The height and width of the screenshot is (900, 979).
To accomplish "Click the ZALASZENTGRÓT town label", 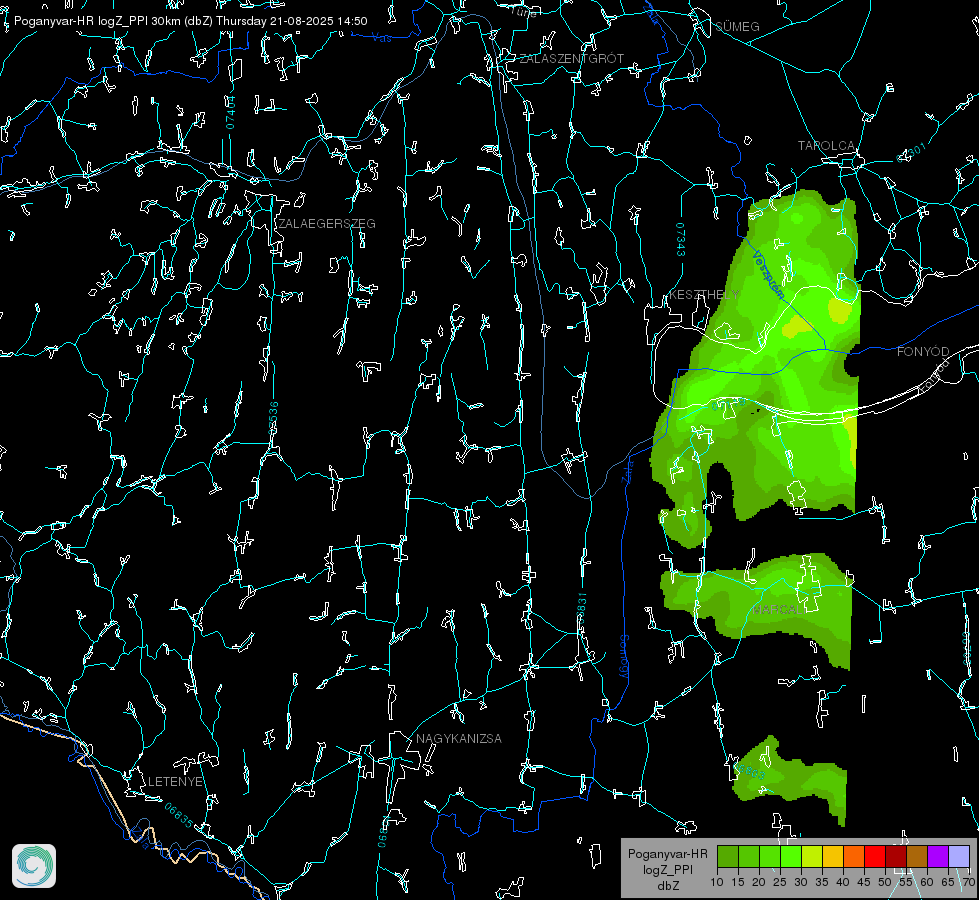I will click(x=571, y=59).
